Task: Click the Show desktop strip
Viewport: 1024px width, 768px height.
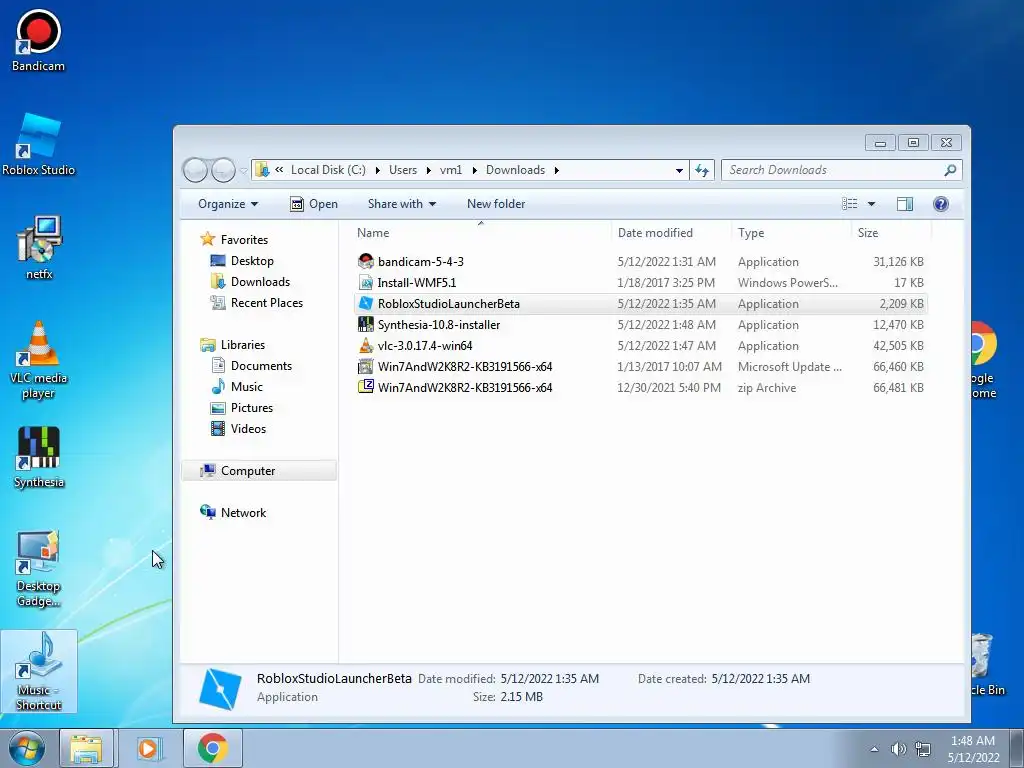Action: 1017,748
